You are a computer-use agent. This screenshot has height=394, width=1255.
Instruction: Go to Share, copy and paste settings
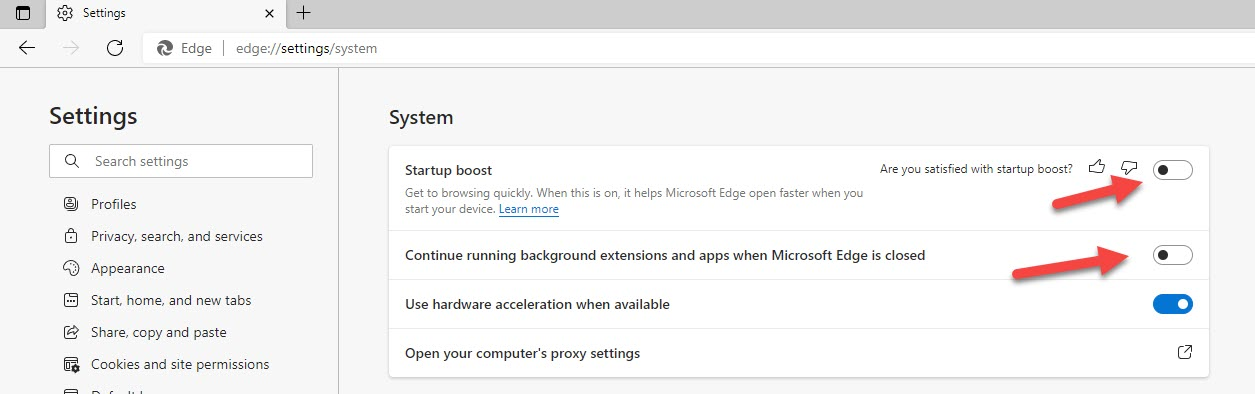click(x=159, y=332)
